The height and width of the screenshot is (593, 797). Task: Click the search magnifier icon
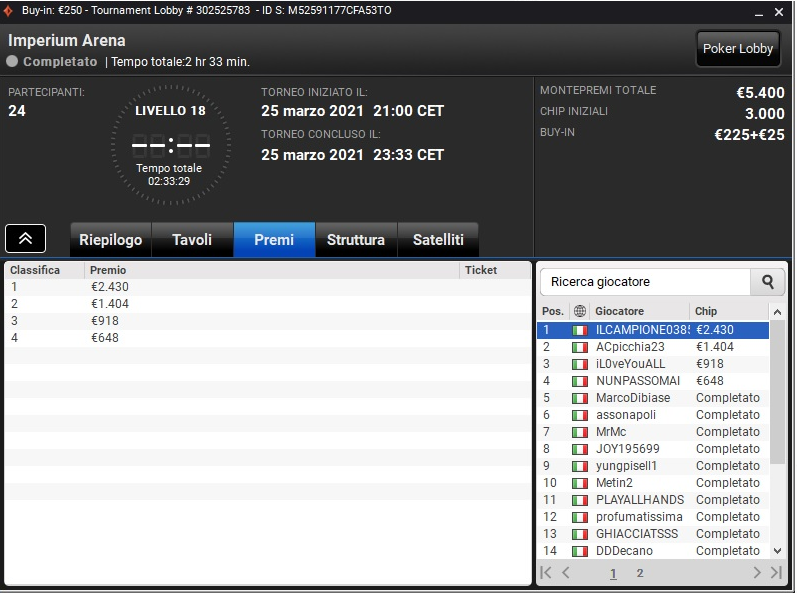[768, 282]
